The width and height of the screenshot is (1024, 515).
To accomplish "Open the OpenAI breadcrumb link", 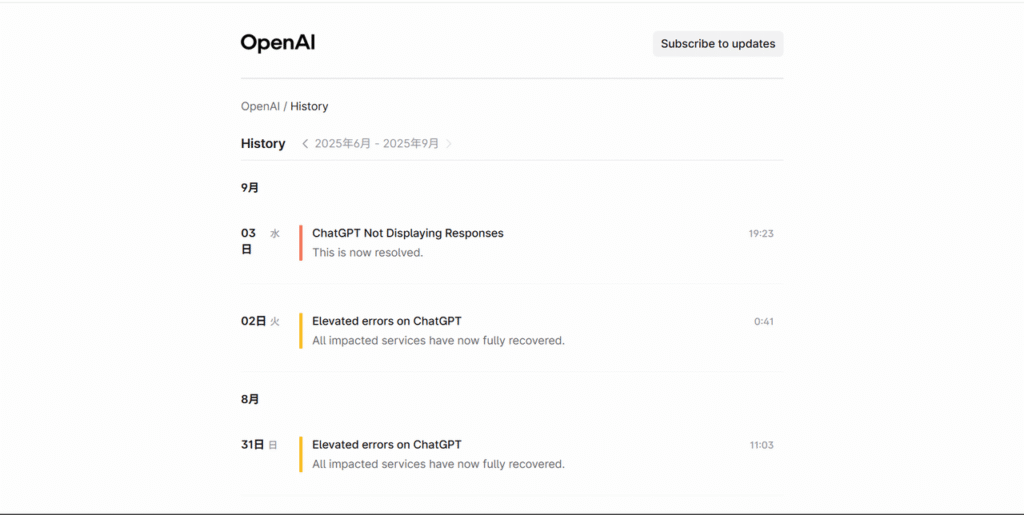I will [260, 106].
